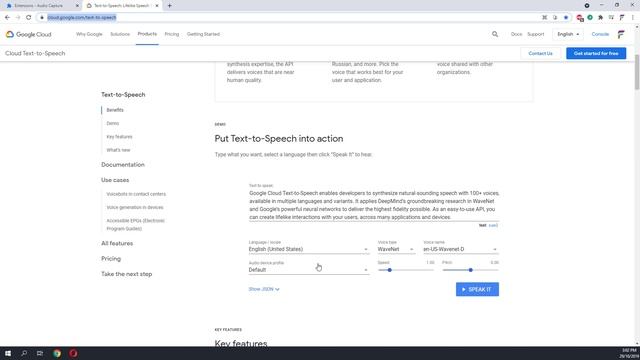Open the sidebar Pricing section
640x360 pixels.
pos(111,259)
